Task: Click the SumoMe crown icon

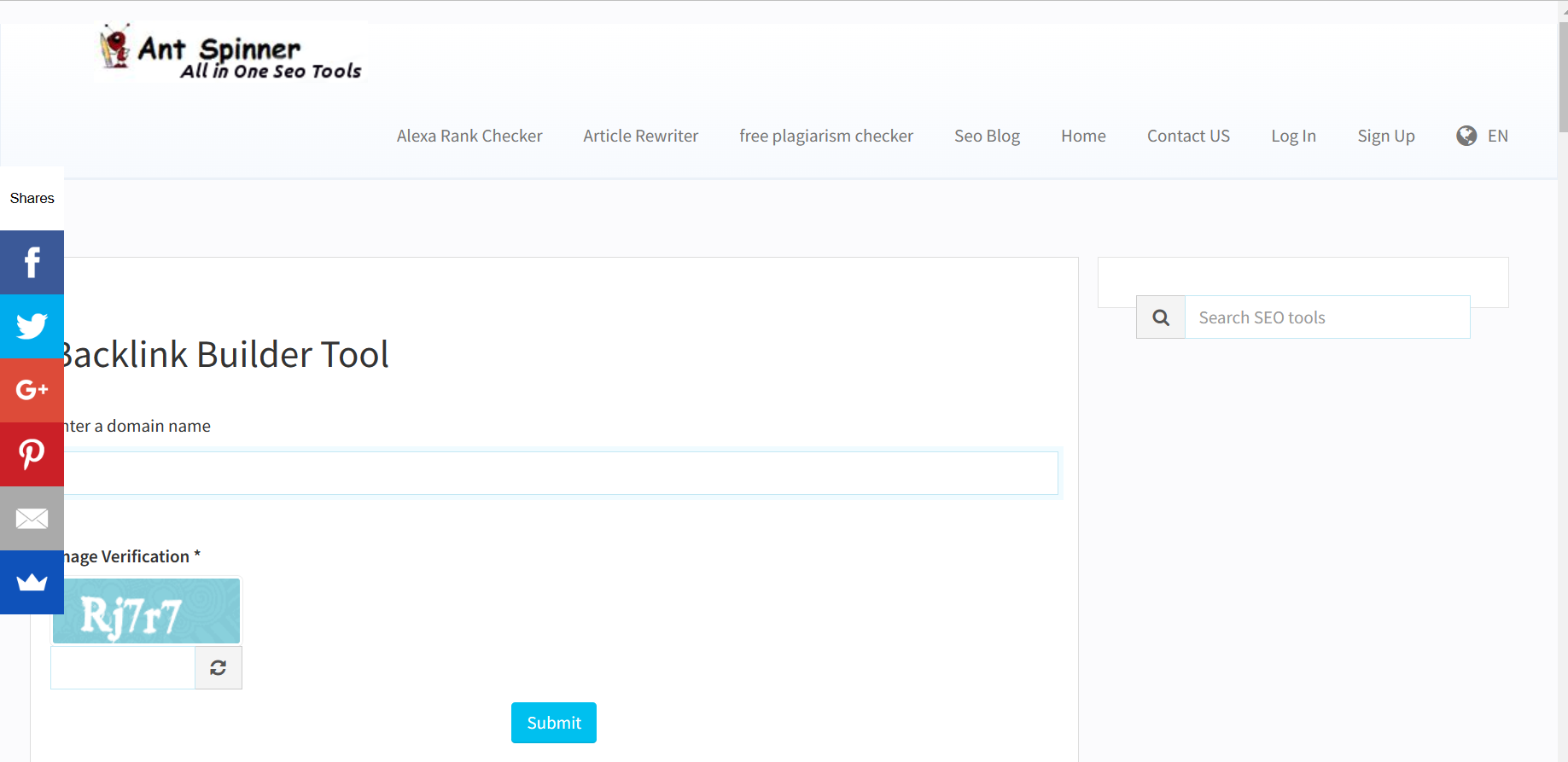Action: click(32, 582)
